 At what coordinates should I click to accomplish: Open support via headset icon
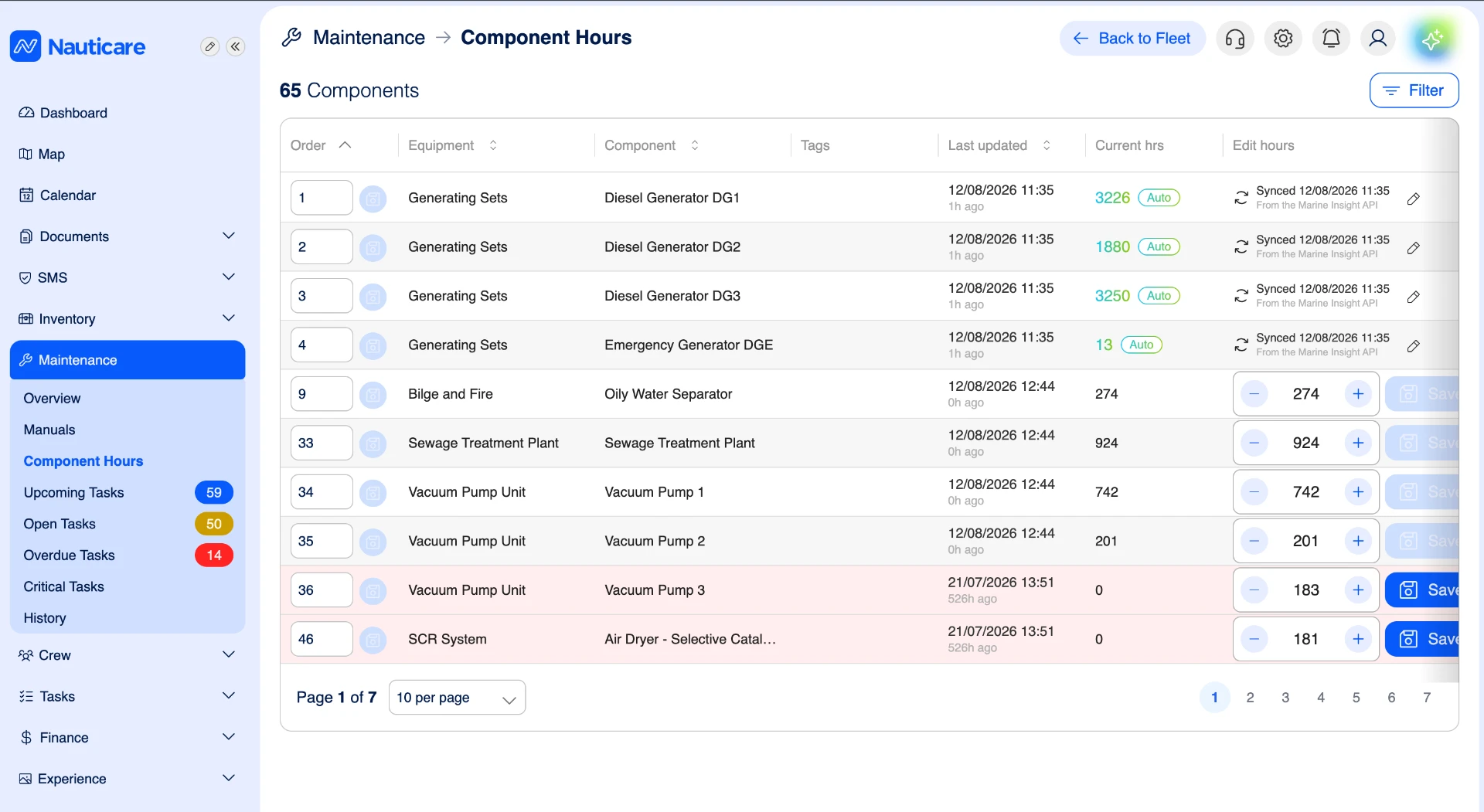1235,38
